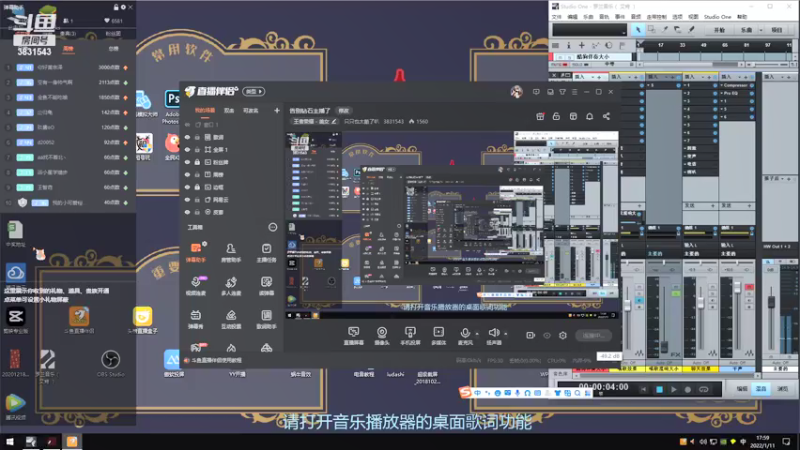Click the add scene plus button
Screen dimensions: 800x450
(277, 110)
